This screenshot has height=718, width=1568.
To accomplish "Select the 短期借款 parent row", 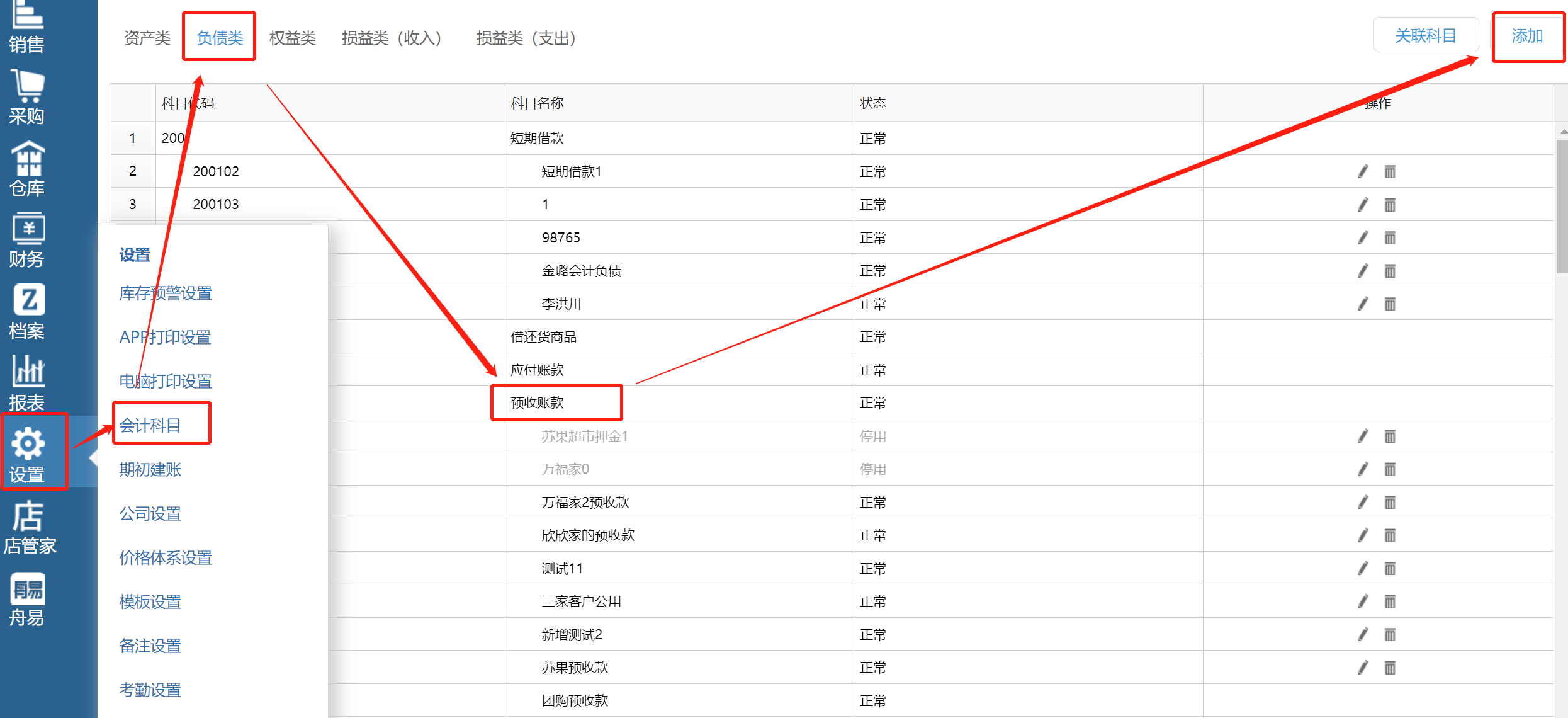I will pyautogui.click(x=832, y=138).
